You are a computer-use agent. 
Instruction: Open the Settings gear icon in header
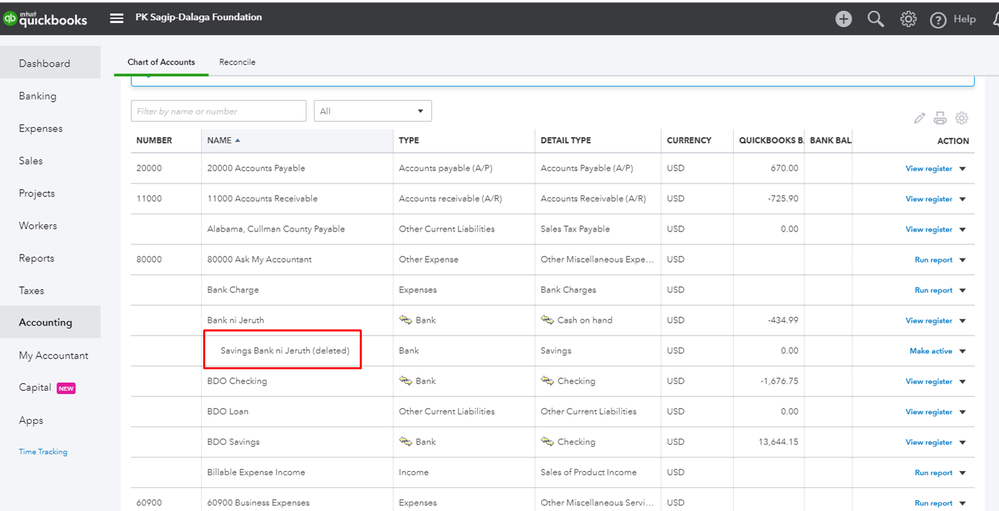(x=908, y=19)
